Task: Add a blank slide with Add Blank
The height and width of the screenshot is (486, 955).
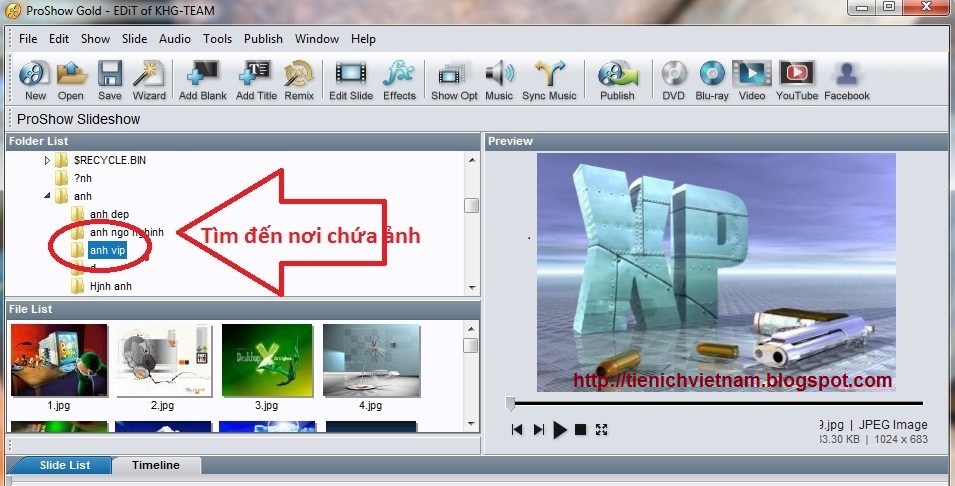Action: pos(203,80)
